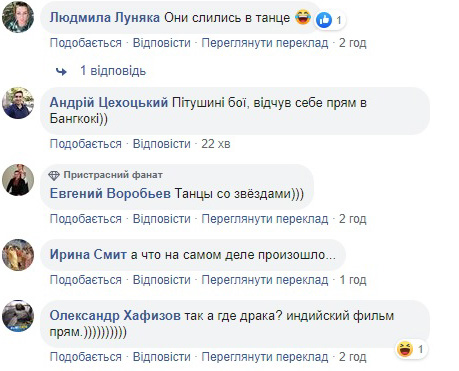This screenshot has width=459, height=371.
Task: Open Олександр Хафизов's avatar
Action: [x=18, y=316]
